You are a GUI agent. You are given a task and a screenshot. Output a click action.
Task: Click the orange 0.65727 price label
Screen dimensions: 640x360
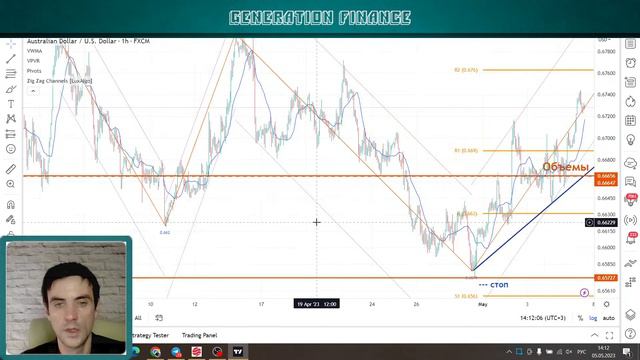click(x=606, y=278)
